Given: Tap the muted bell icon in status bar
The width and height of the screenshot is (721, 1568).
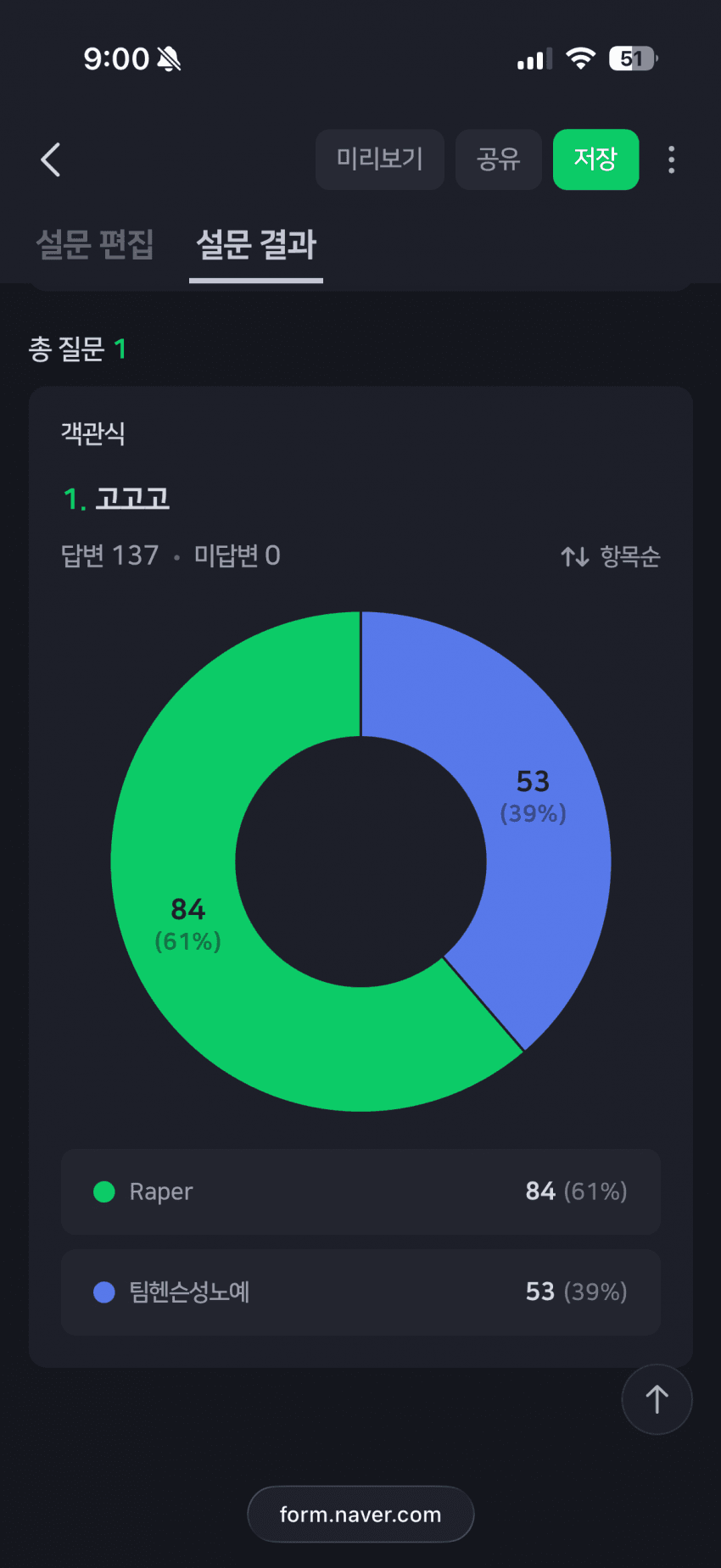Looking at the screenshot, I should click(x=169, y=59).
